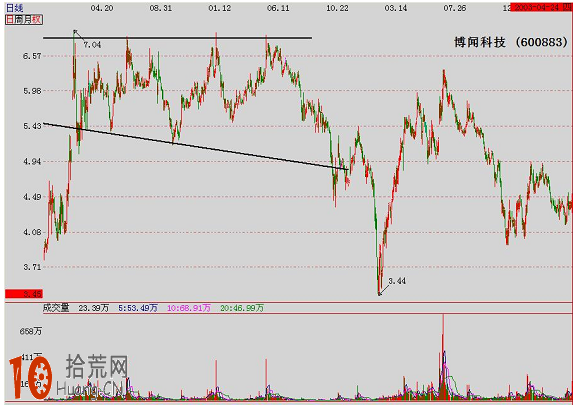Click the 04.20 date label on time axis
This screenshot has height=406, width=575.
pos(102,8)
